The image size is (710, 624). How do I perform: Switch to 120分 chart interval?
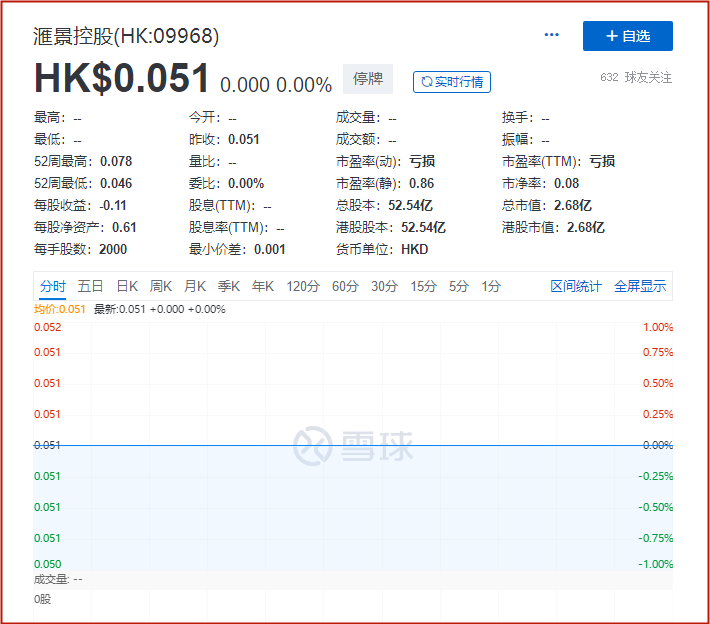pyautogui.click(x=303, y=286)
